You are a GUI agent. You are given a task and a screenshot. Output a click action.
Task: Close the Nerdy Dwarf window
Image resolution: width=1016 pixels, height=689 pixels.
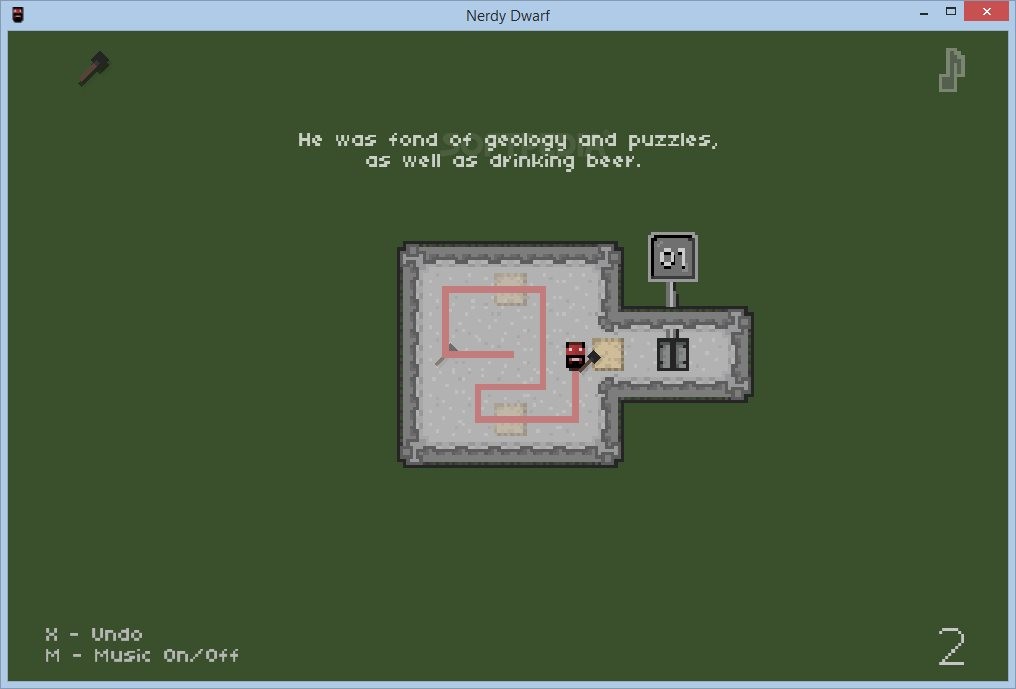pos(986,12)
